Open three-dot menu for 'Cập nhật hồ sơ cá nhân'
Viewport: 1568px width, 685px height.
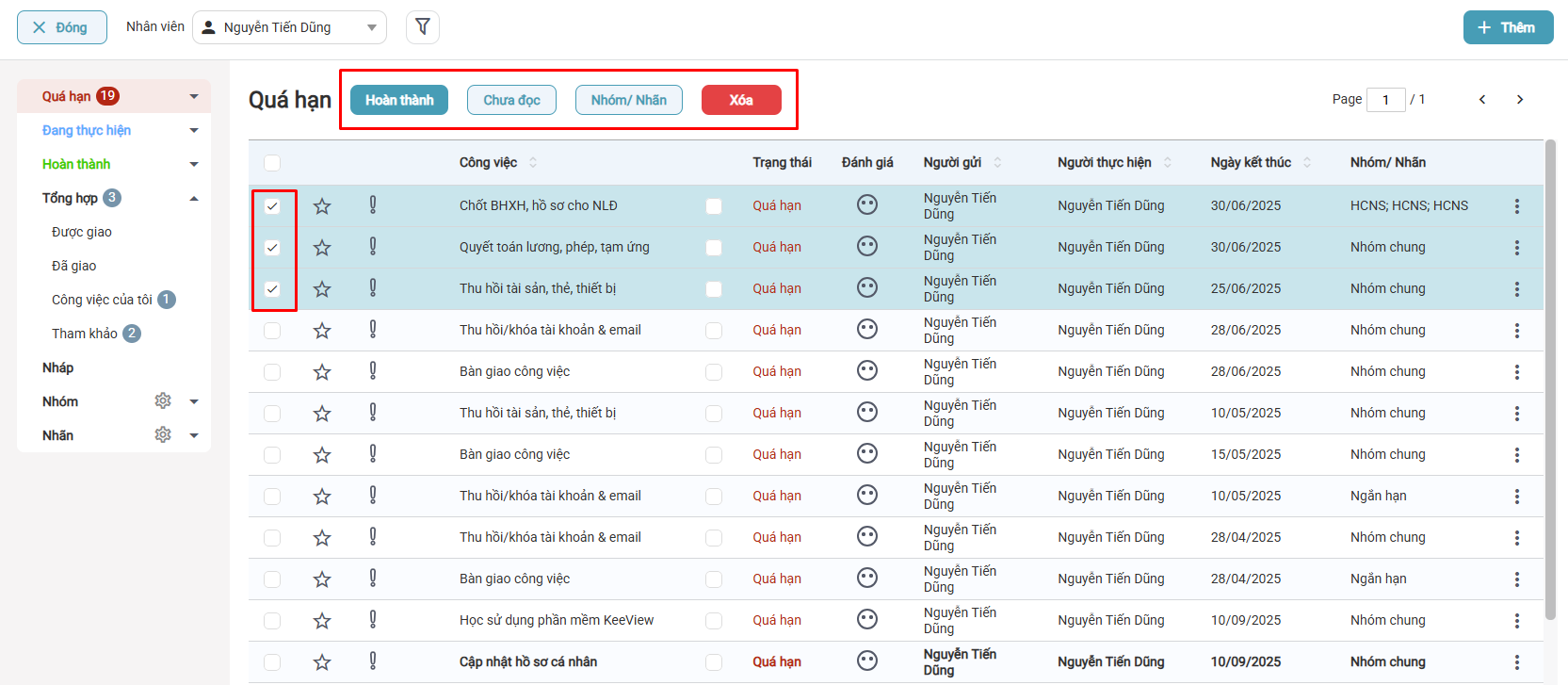click(x=1516, y=662)
